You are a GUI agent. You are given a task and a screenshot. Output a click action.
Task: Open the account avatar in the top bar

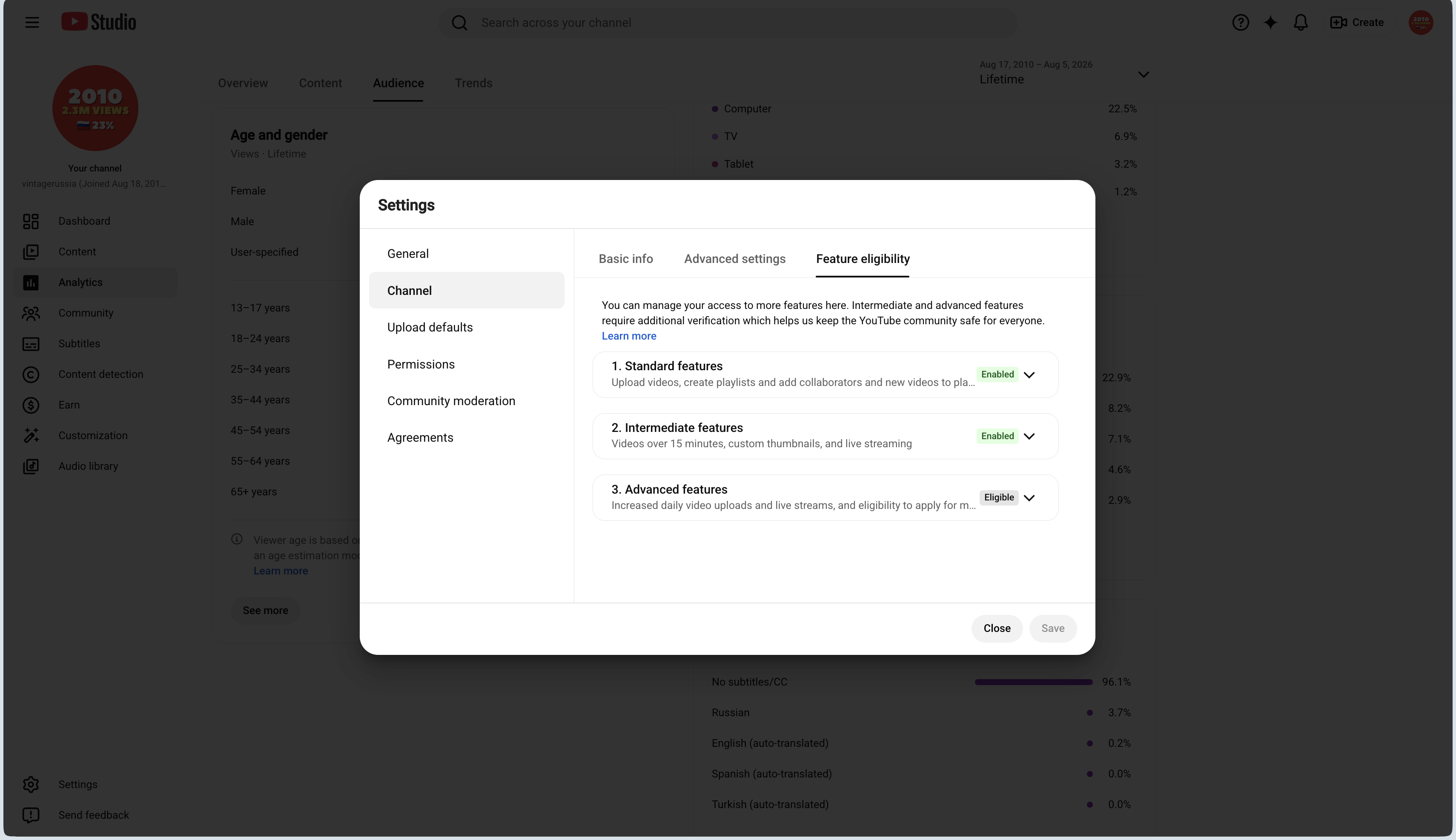click(1420, 23)
